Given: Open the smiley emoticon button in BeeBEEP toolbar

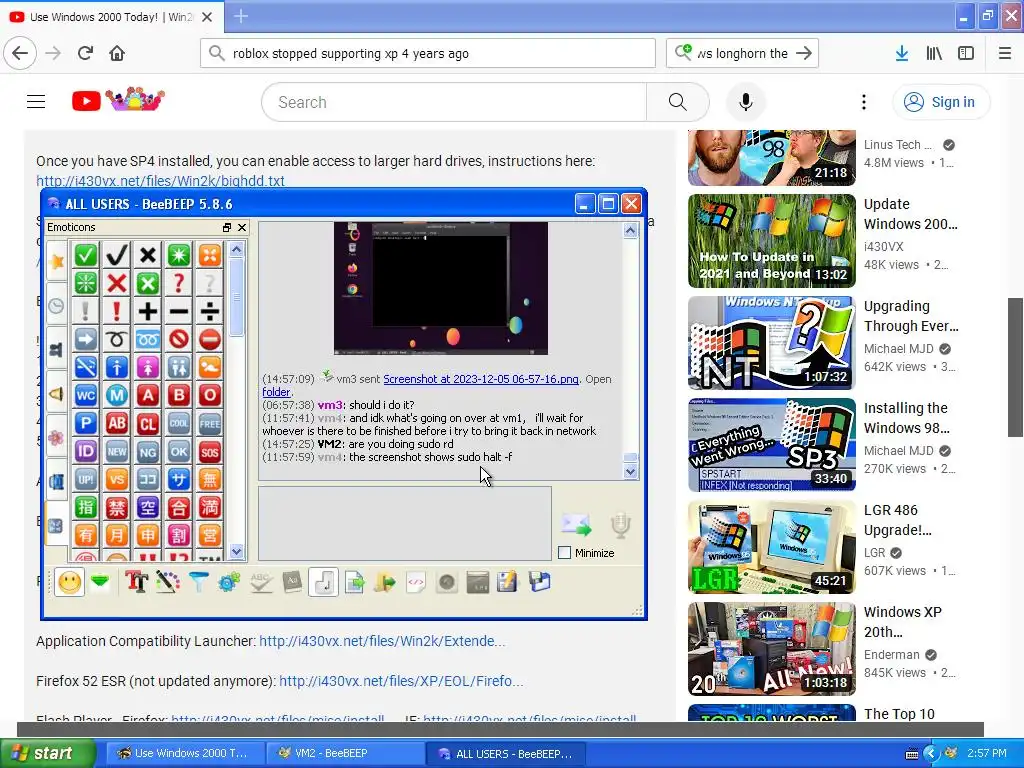Looking at the screenshot, I should (x=70, y=582).
